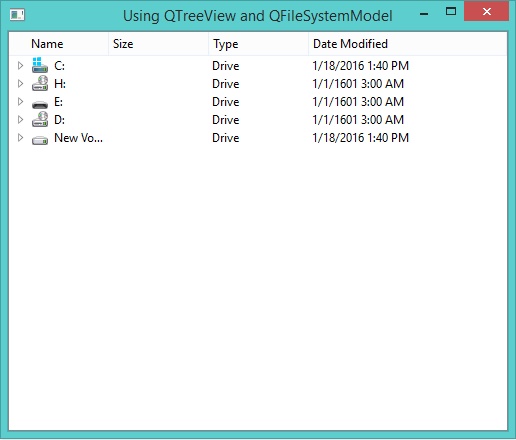Expand the D: drive node
This screenshot has width=516, height=440.
tap(20, 119)
